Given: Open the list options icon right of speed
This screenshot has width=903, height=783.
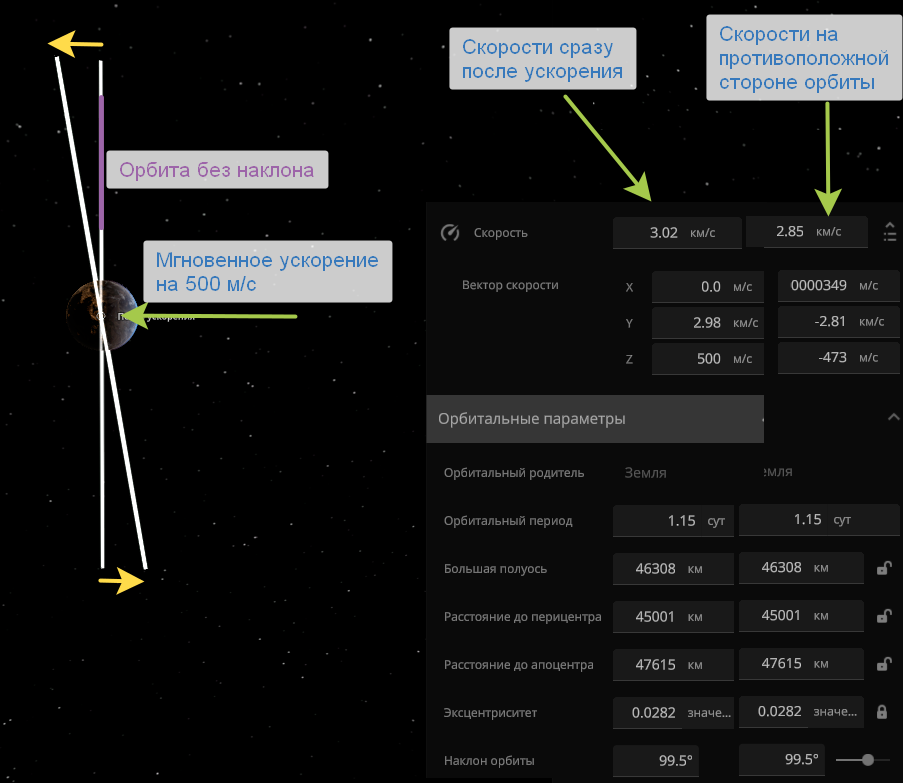Looking at the screenshot, I should point(890,232).
